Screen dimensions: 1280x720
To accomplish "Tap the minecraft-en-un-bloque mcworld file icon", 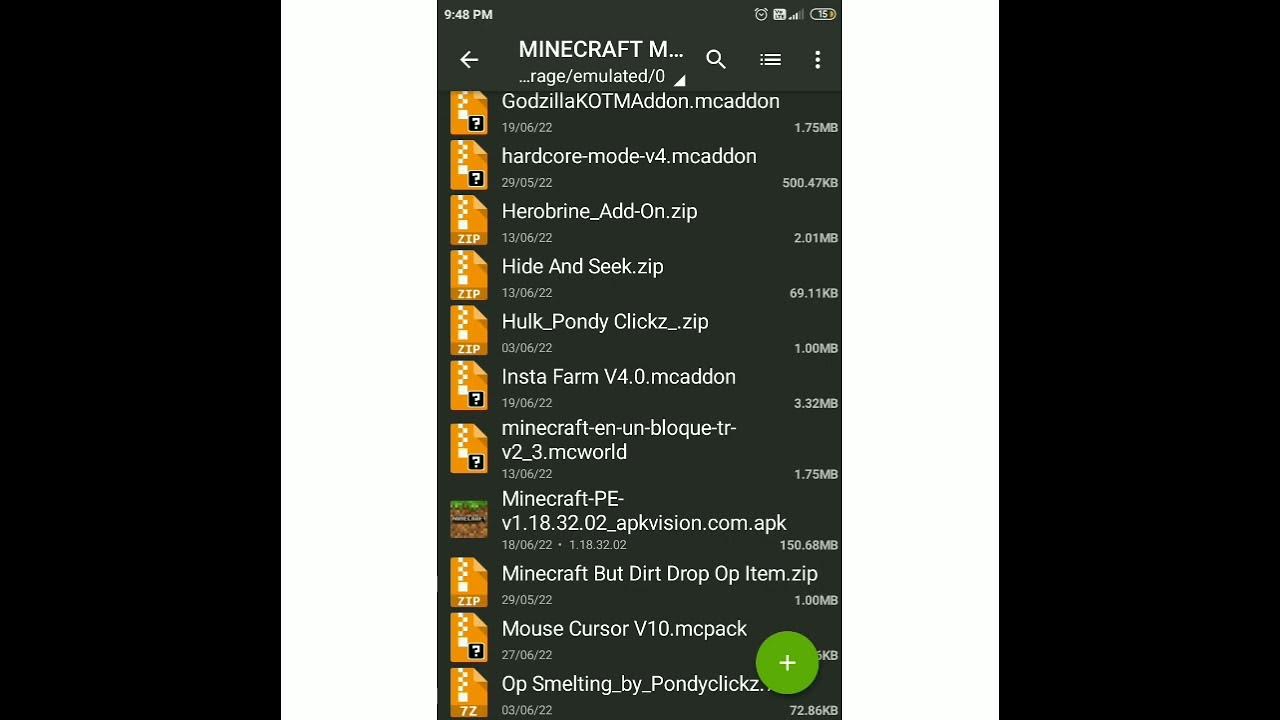I will point(469,448).
